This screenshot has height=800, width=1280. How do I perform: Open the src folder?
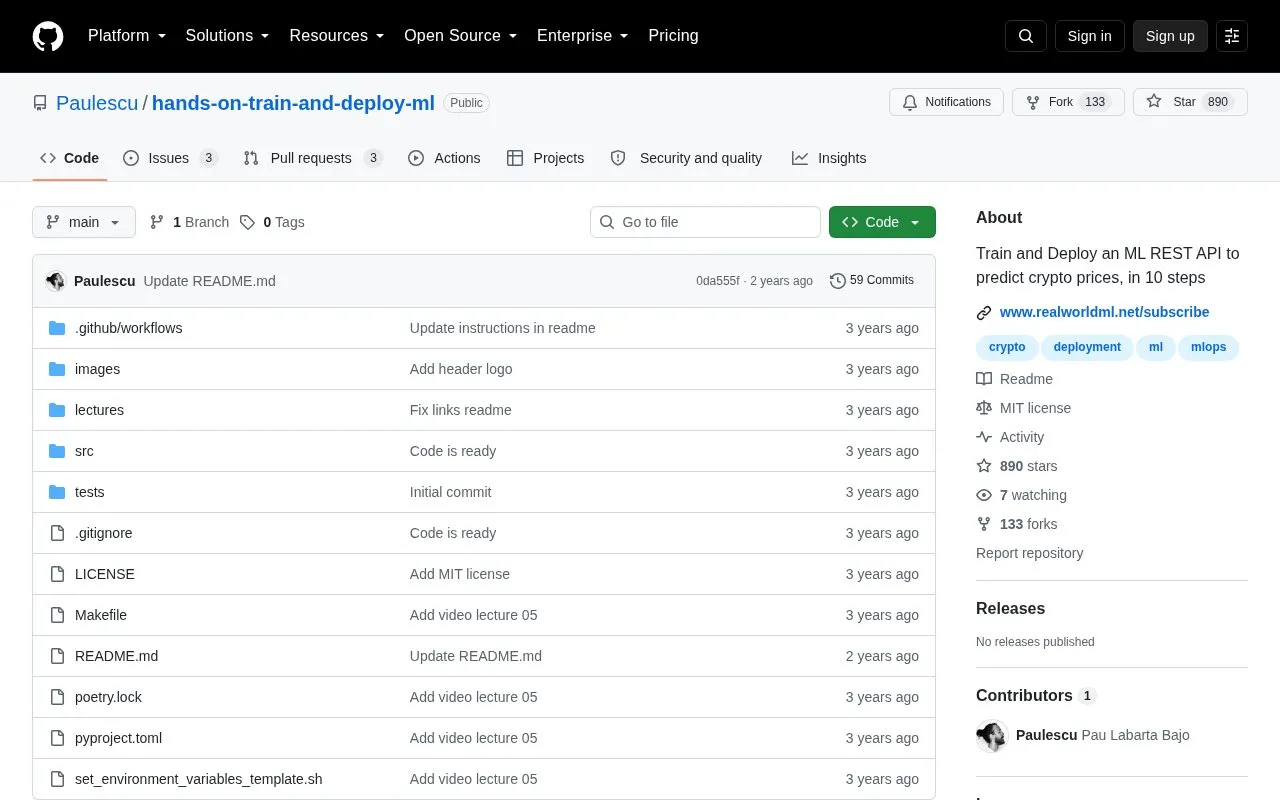pos(84,451)
